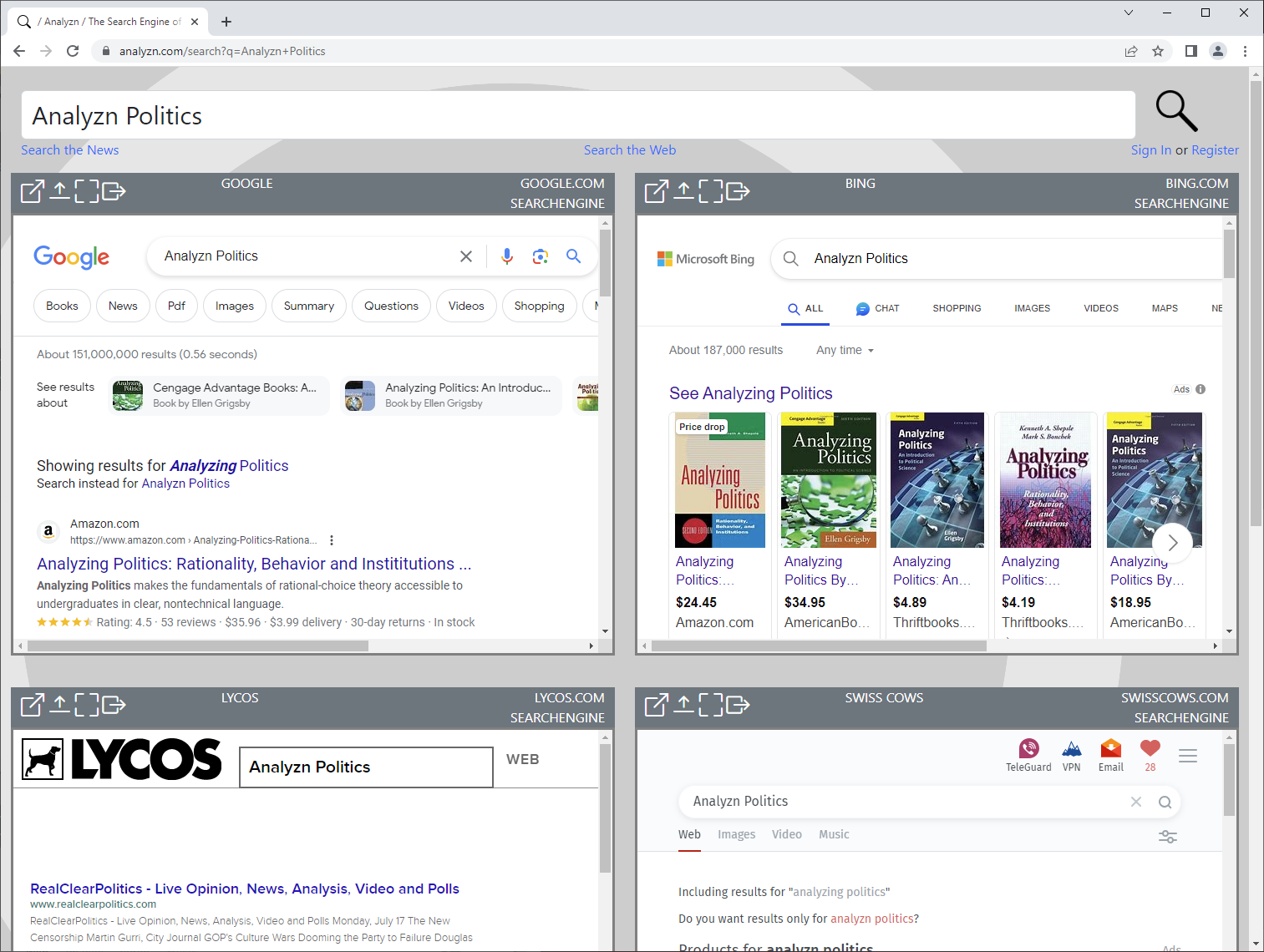This screenshot has height=952, width=1264.
Task: Click exit arrow icon in Bing panel
Action: pos(738,191)
